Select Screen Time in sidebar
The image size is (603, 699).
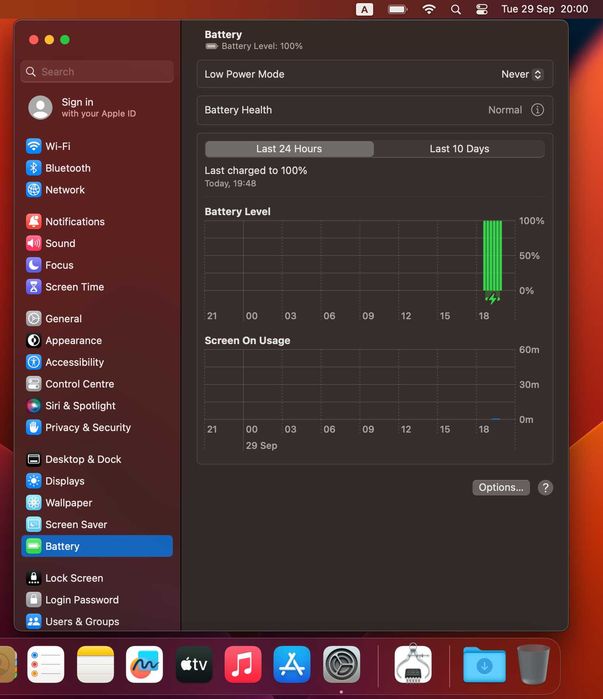point(97,287)
